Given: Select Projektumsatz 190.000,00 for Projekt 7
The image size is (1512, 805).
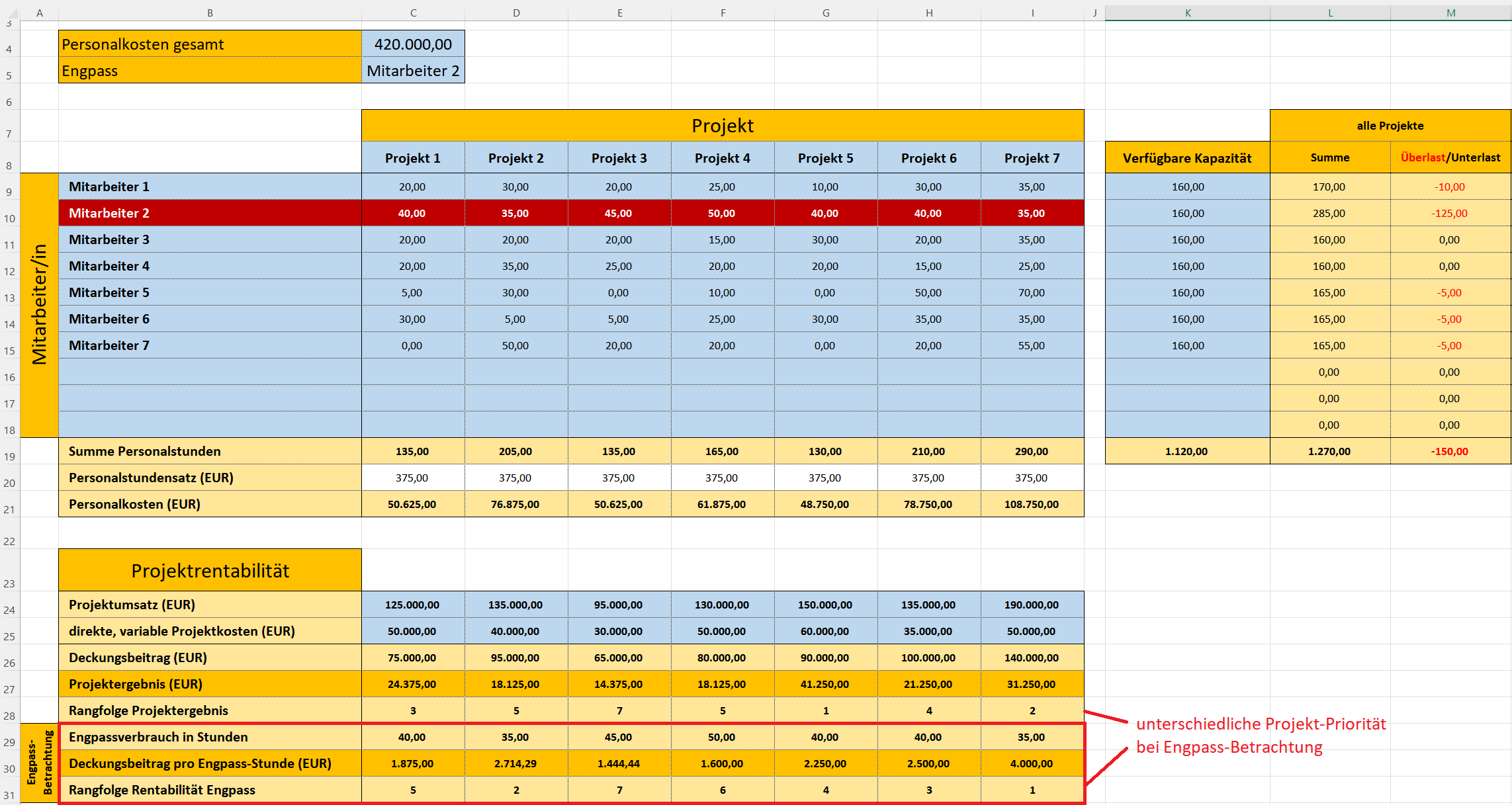Looking at the screenshot, I should (1032, 605).
